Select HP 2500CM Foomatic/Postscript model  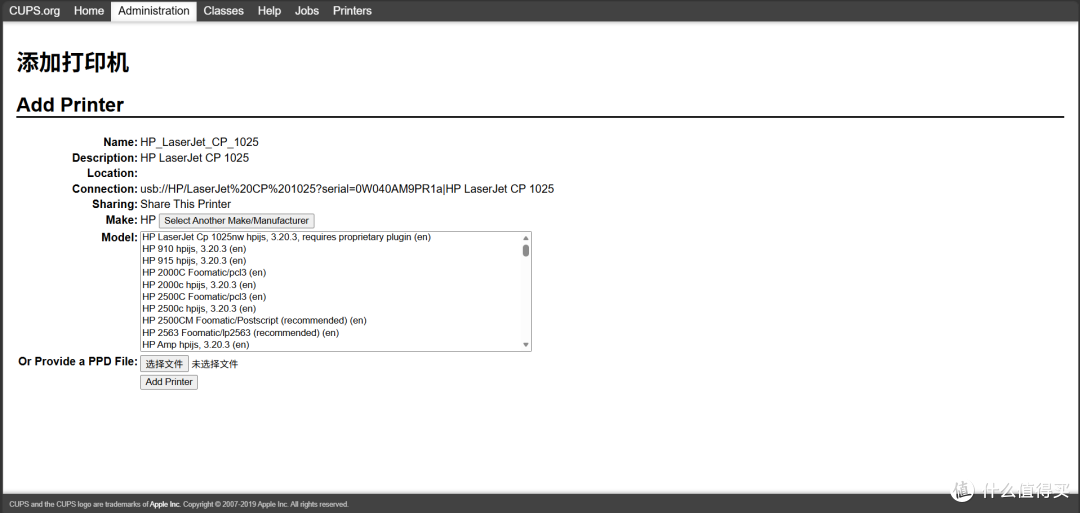[x=331, y=320]
